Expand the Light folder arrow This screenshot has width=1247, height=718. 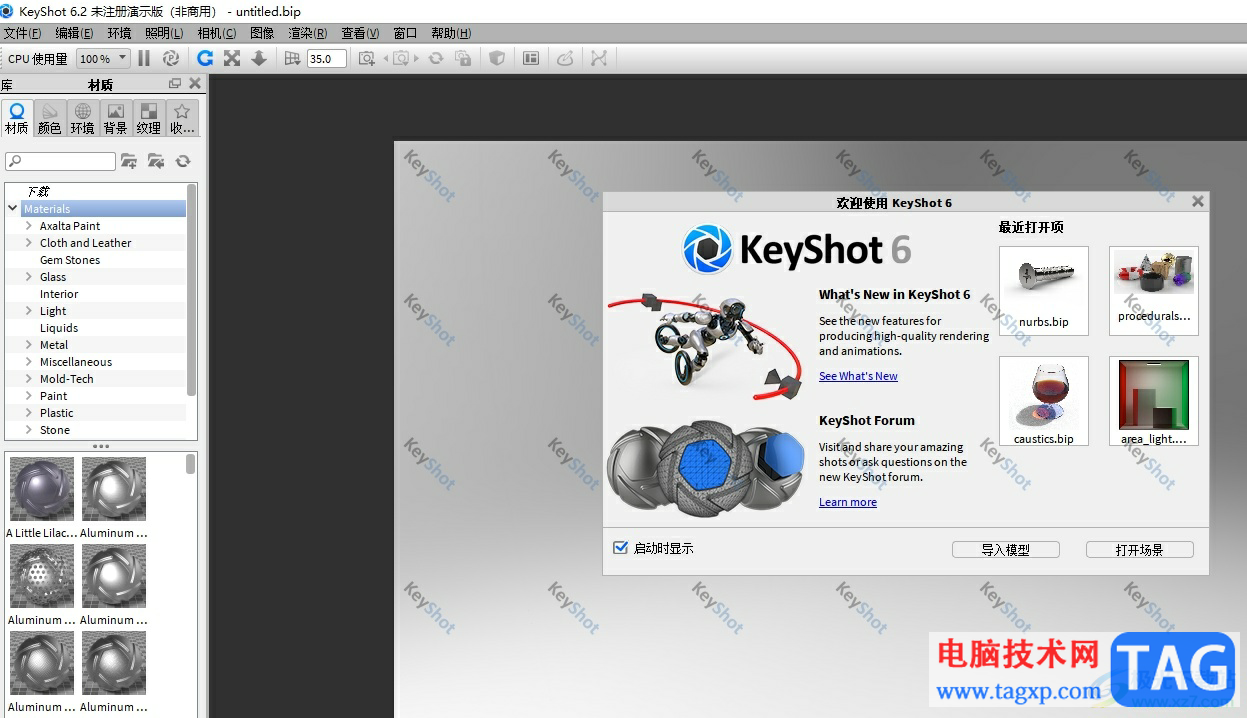pos(29,311)
